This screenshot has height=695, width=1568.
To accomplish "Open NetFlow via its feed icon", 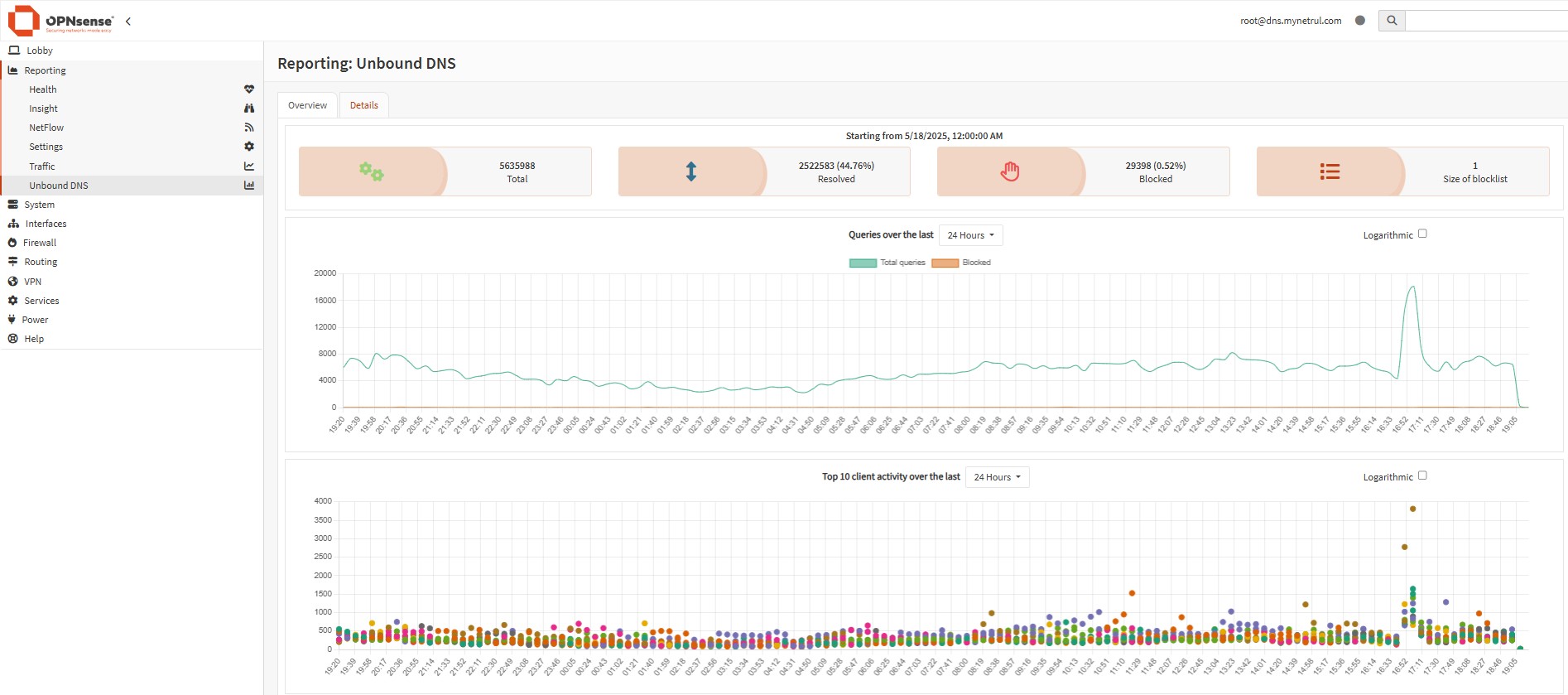I will (x=248, y=128).
